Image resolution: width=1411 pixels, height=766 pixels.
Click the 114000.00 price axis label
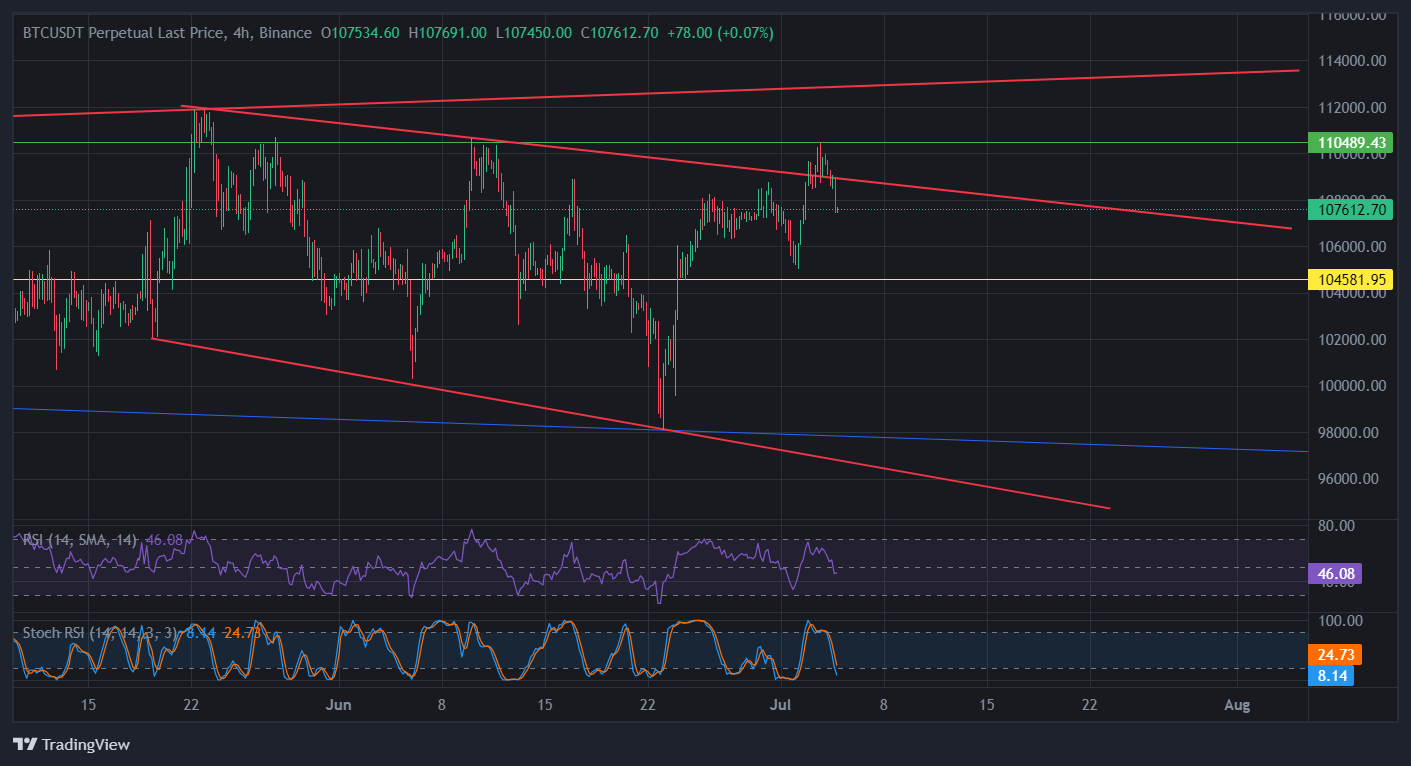click(x=1352, y=61)
